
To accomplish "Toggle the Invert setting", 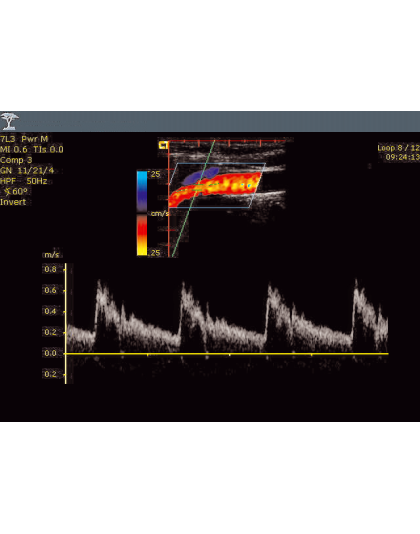I will pyautogui.click(x=13, y=202).
